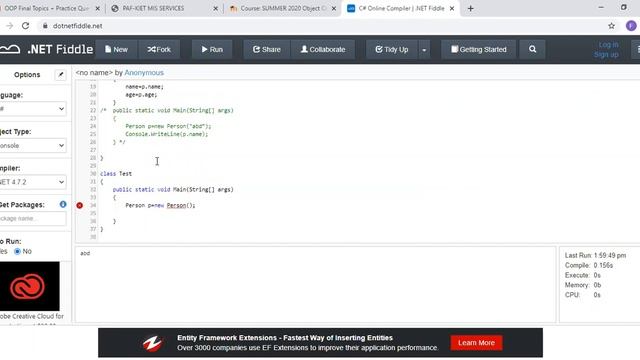
Task: Go forward in browser history
Action: 9,26
